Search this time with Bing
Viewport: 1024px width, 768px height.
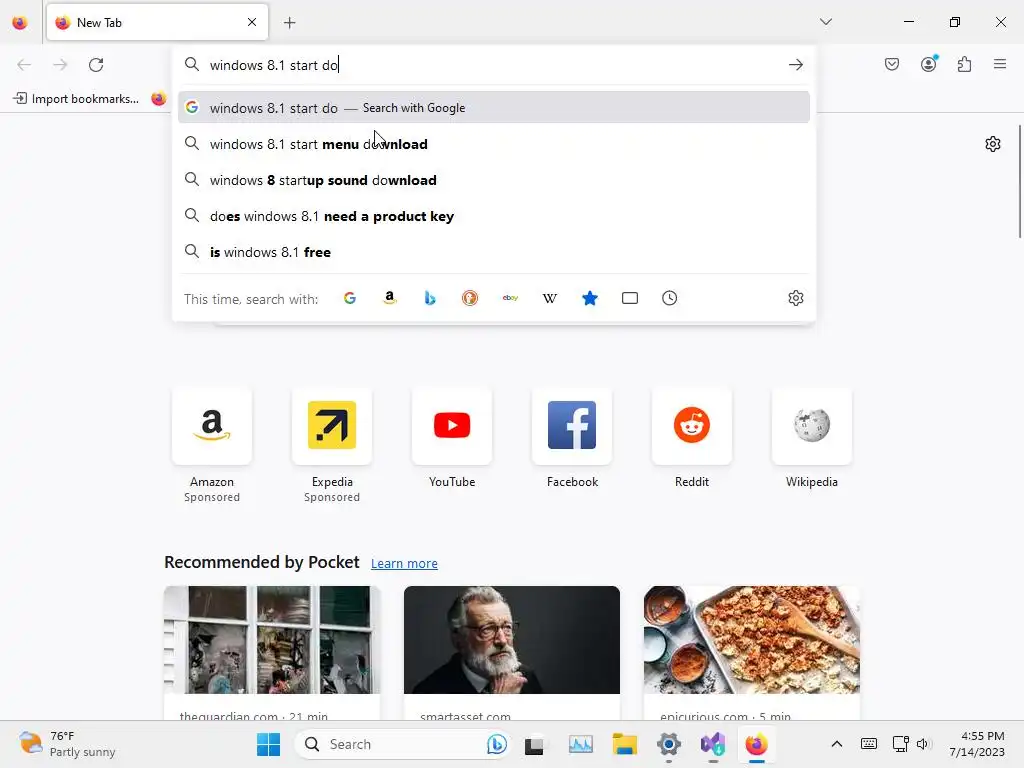click(430, 298)
